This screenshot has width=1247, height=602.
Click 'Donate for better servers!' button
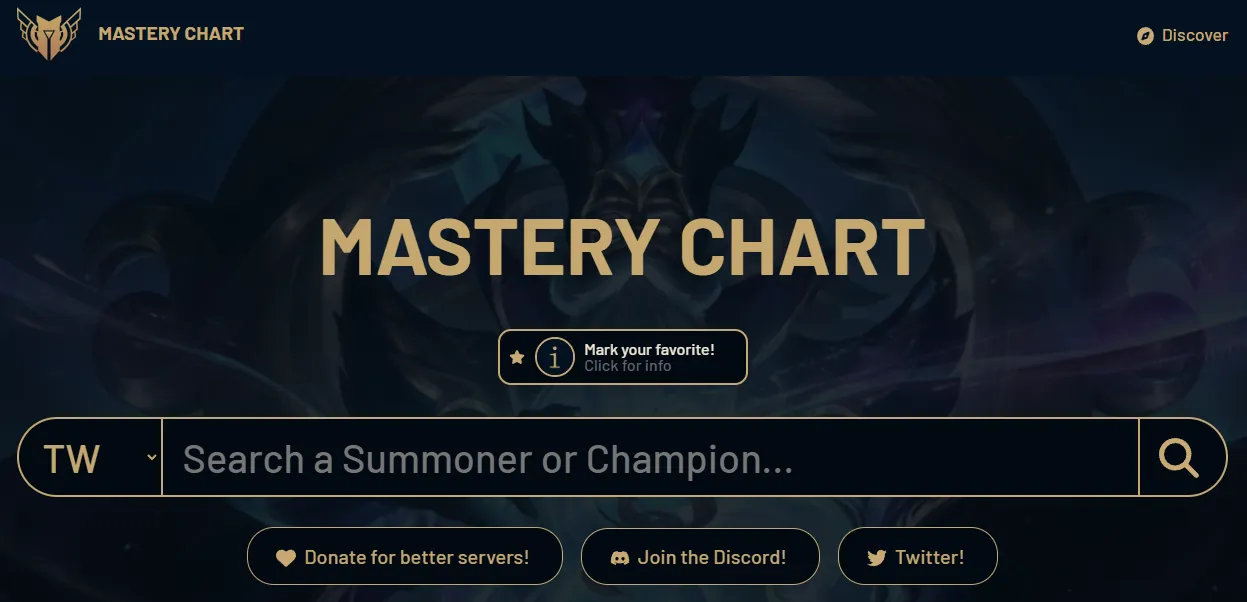pos(405,557)
